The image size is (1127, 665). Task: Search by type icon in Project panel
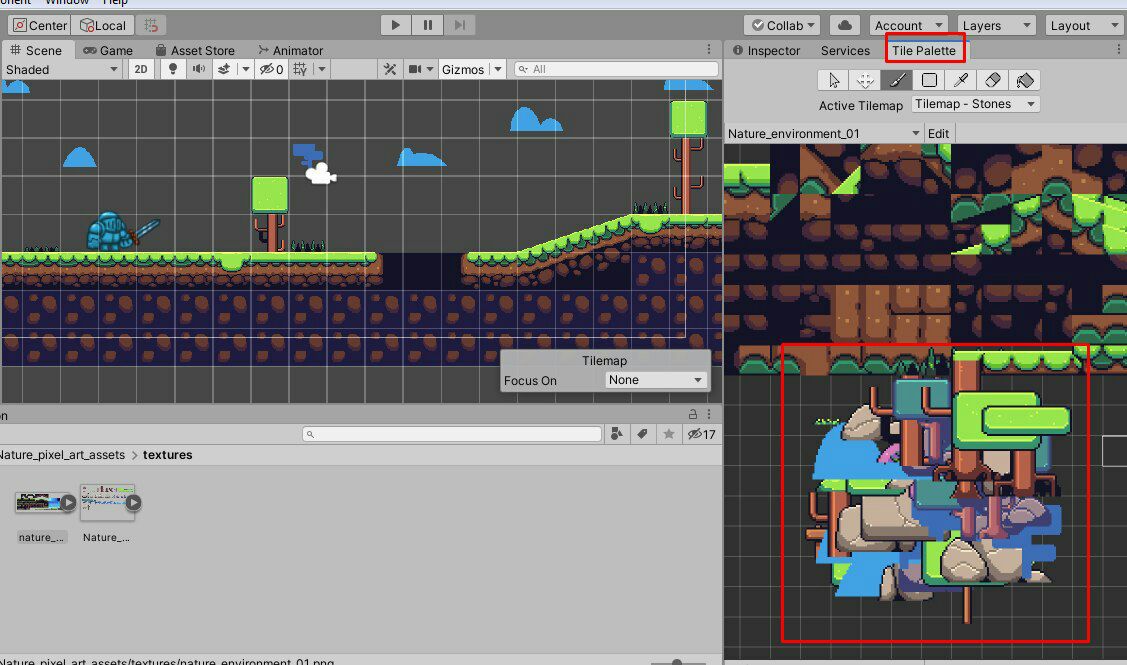pos(616,434)
